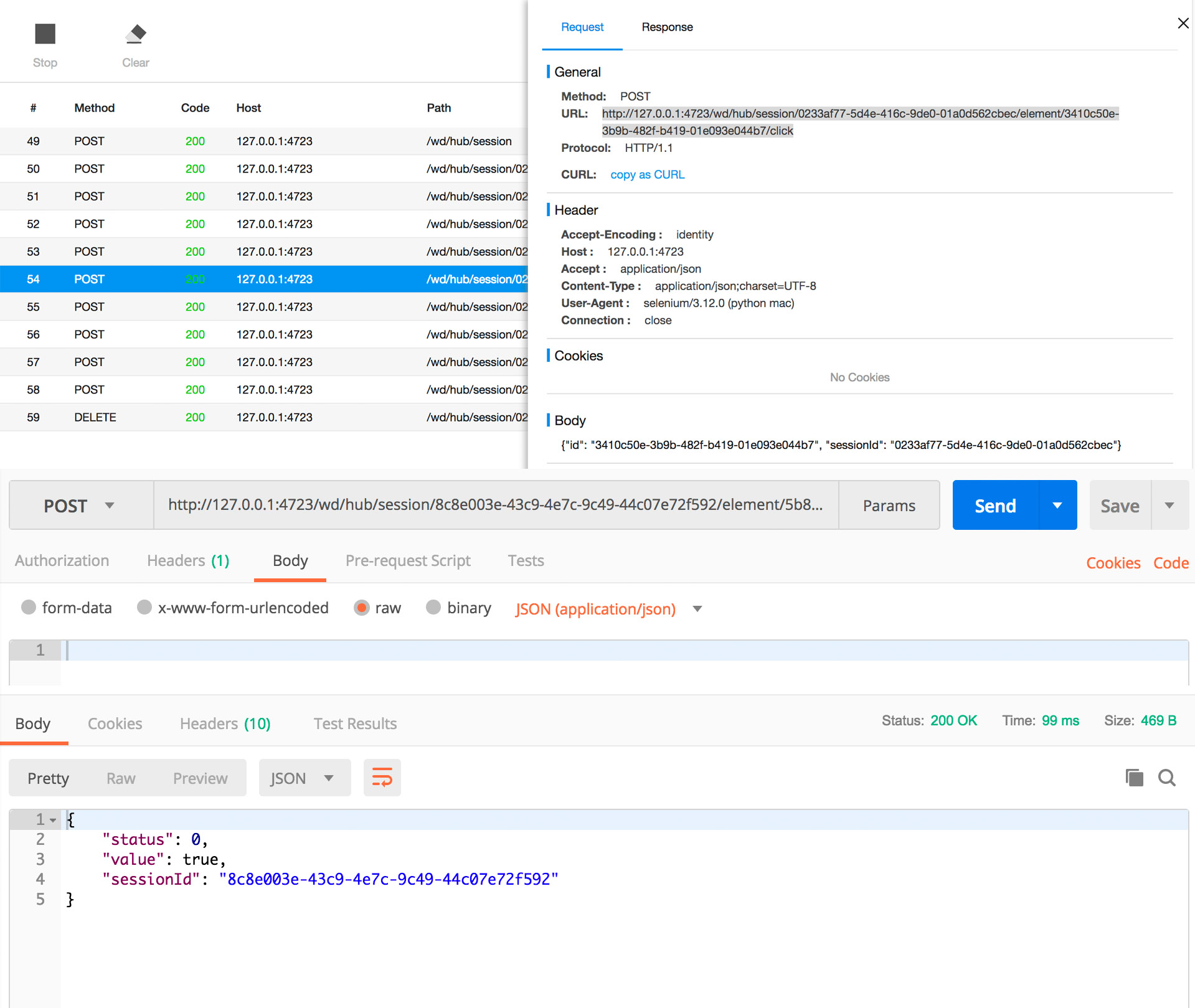Image resolution: width=1195 pixels, height=1008 pixels.
Task: Open search in response body
Action: click(x=1167, y=778)
